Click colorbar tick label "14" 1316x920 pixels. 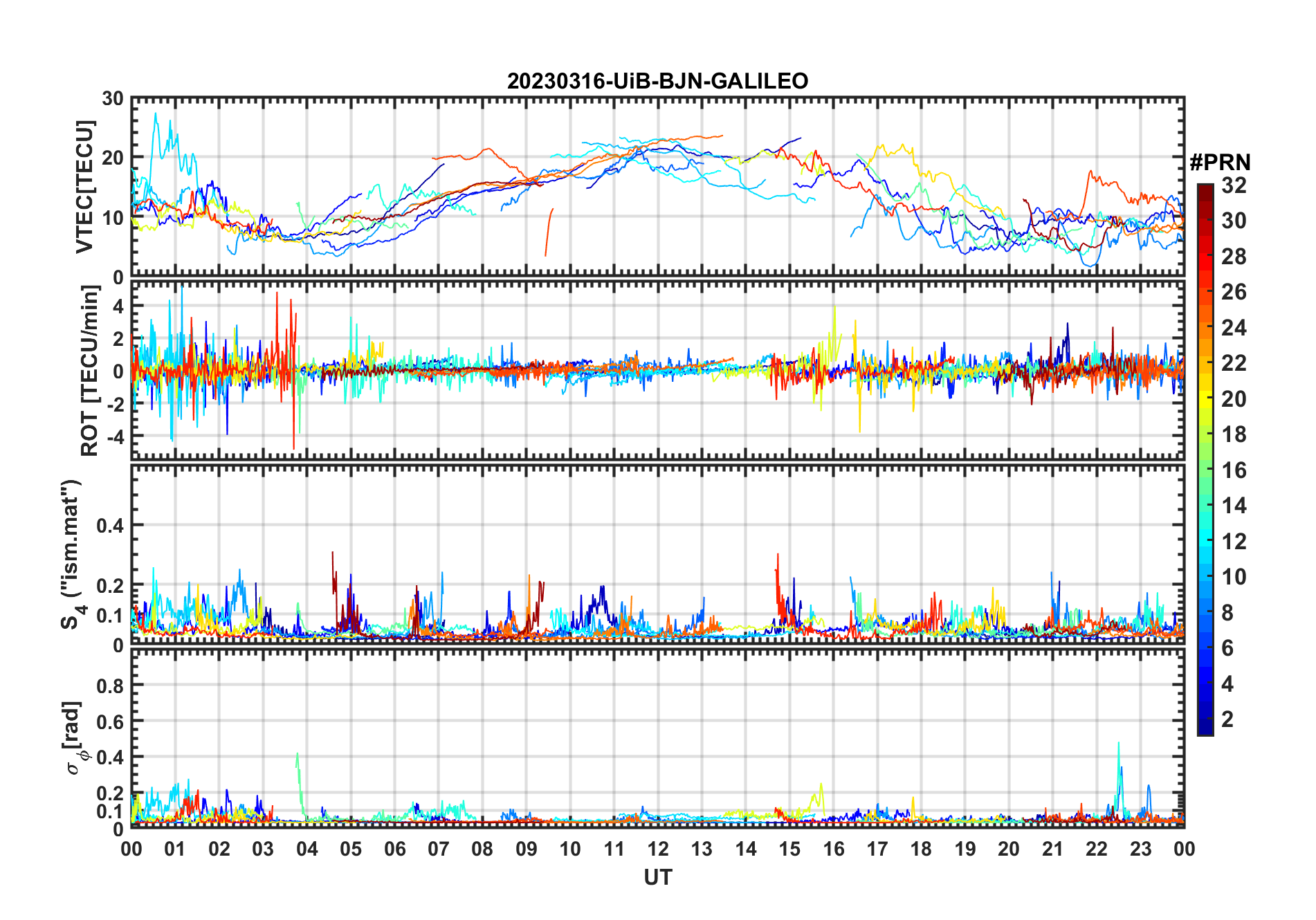tap(1234, 506)
